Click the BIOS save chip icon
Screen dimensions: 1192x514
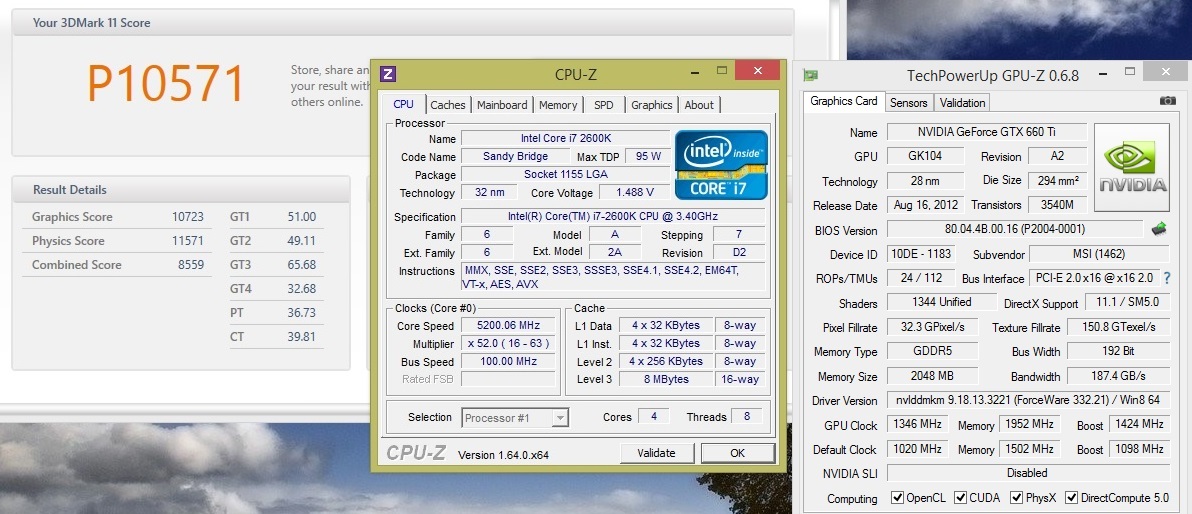[1159, 228]
